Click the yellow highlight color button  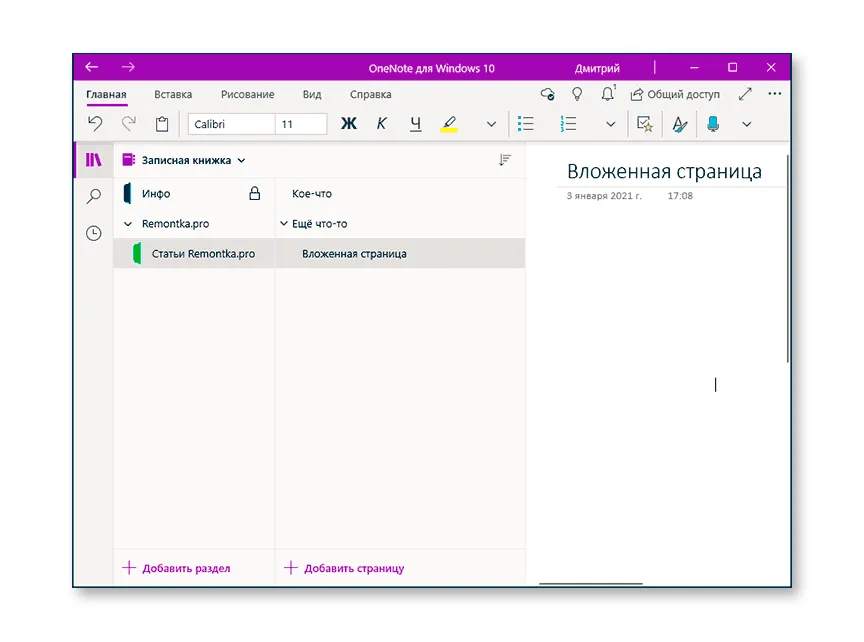tap(449, 124)
